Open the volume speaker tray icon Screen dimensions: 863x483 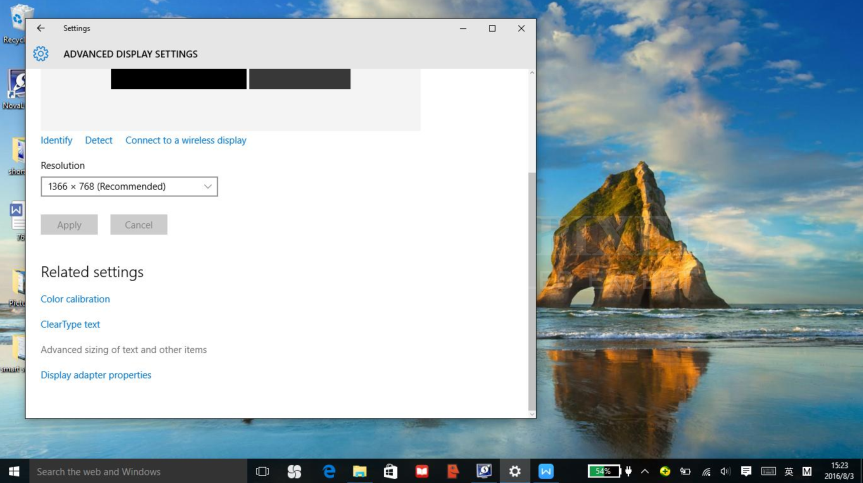725,471
